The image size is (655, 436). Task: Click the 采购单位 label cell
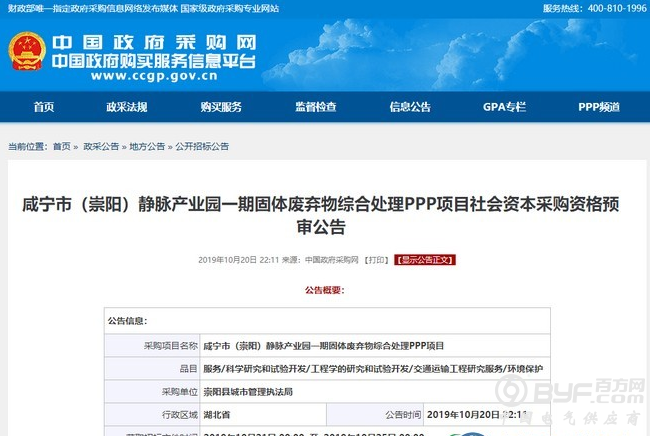pos(152,392)
